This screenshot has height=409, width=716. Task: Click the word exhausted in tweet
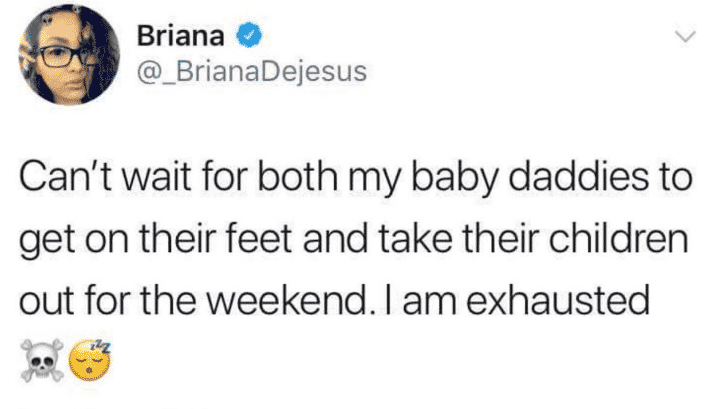point(557,300)
